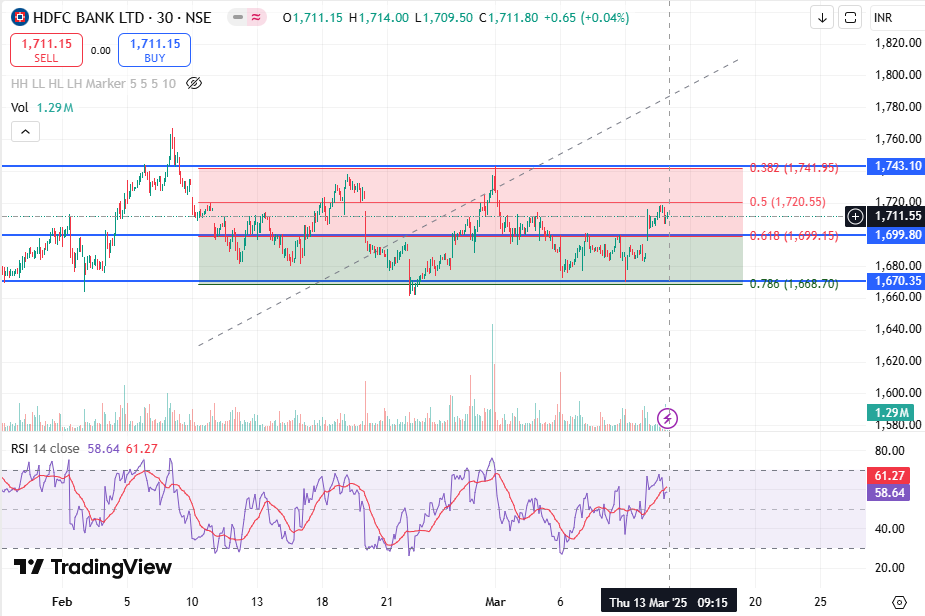Viewport: 925px width, 616px height.
Task: Collapse the indicator legend with chevron arrow
Action: click(25, 132)
